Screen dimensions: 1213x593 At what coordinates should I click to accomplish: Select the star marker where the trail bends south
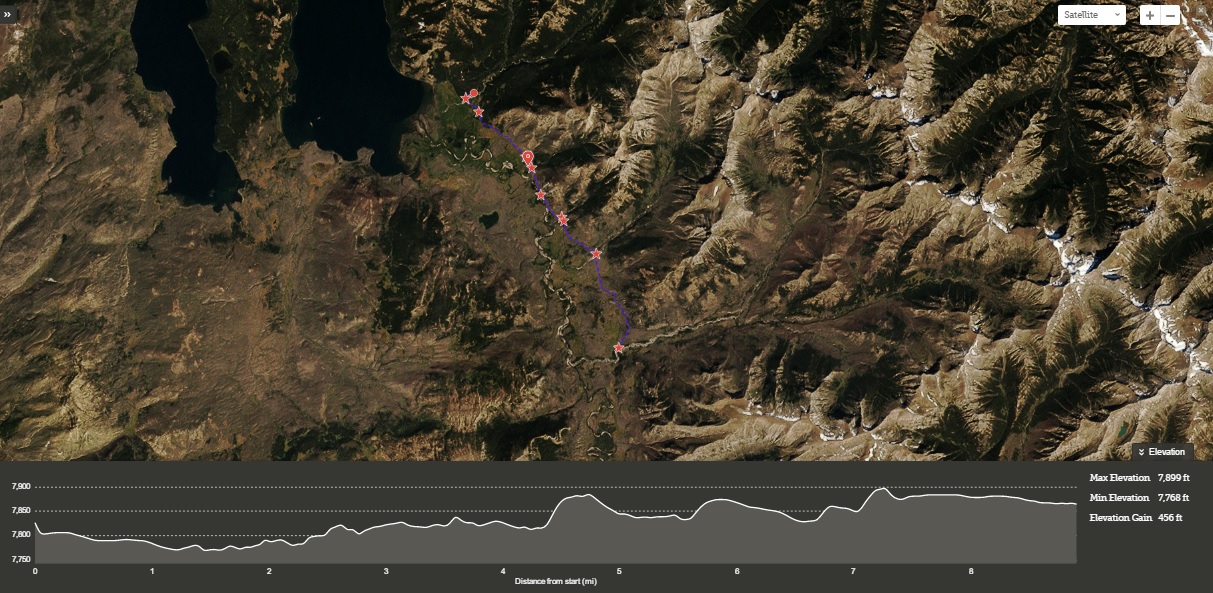(x=596, y=254)
